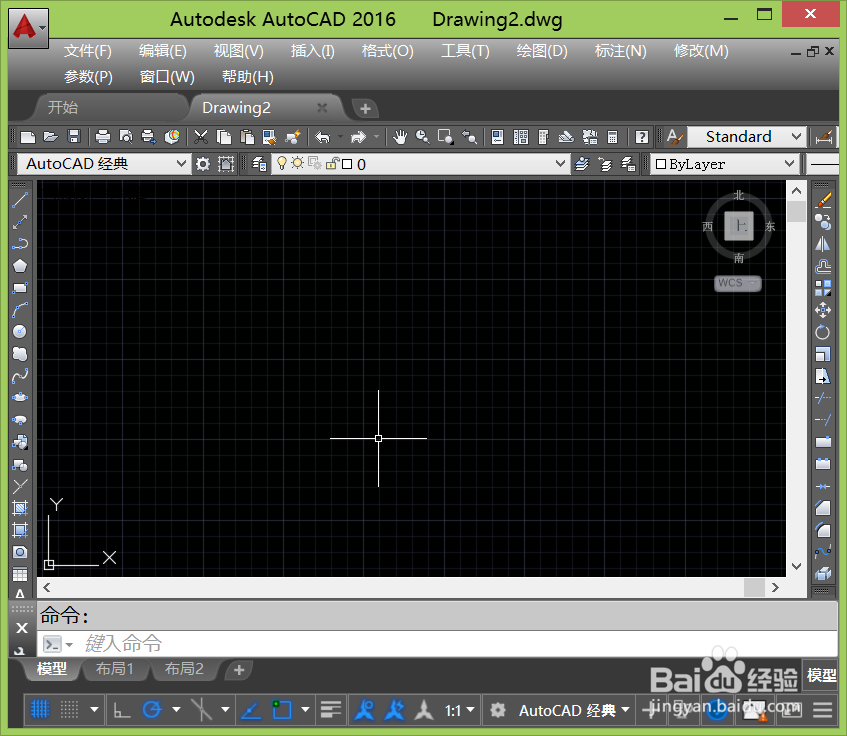Open the 文件(F) menu
Image resolution: width=847 pixels, height=736 pixels.
(88, 51)
